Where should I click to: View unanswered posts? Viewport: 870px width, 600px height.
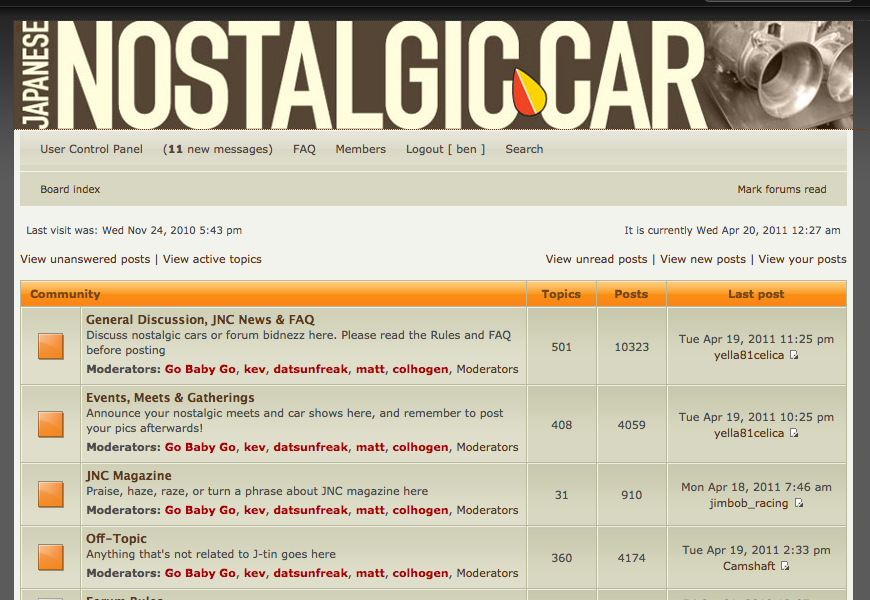click(85, 259)
